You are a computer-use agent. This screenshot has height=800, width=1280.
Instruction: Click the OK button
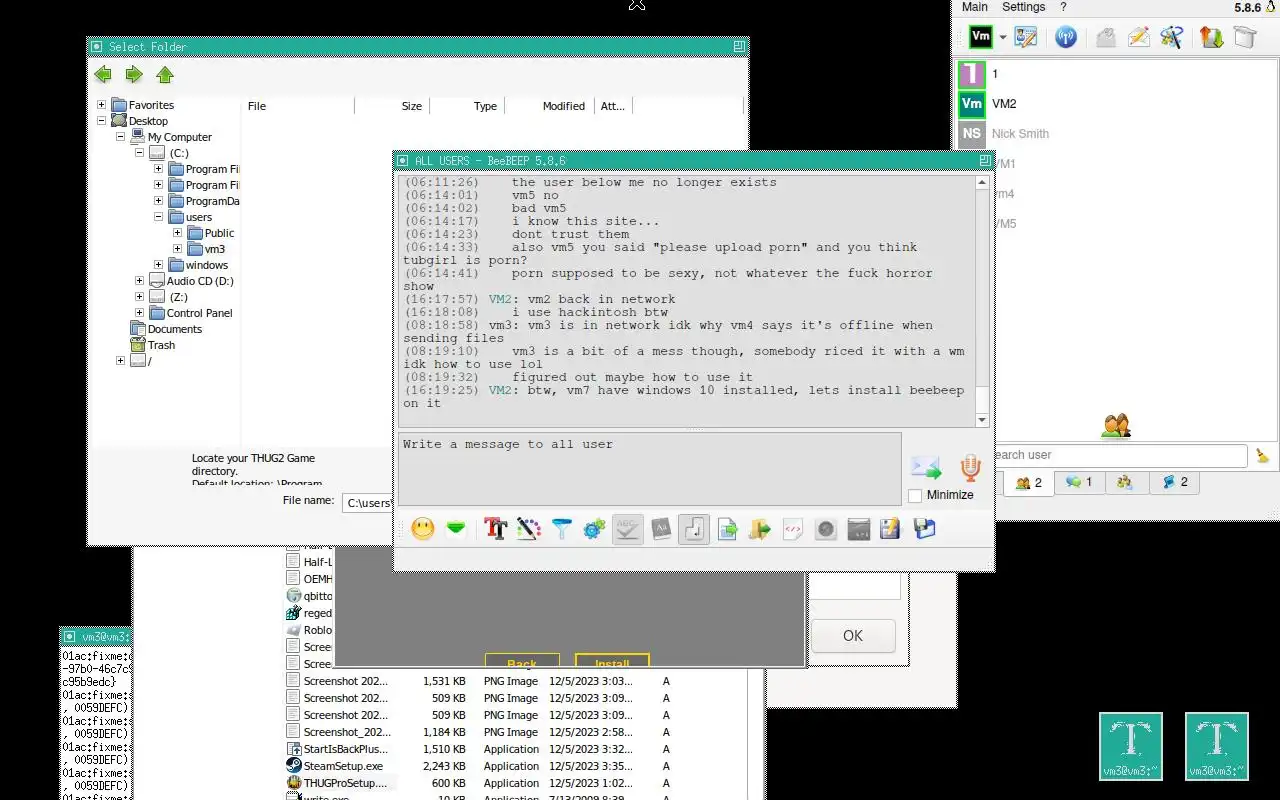pos(853,635)
